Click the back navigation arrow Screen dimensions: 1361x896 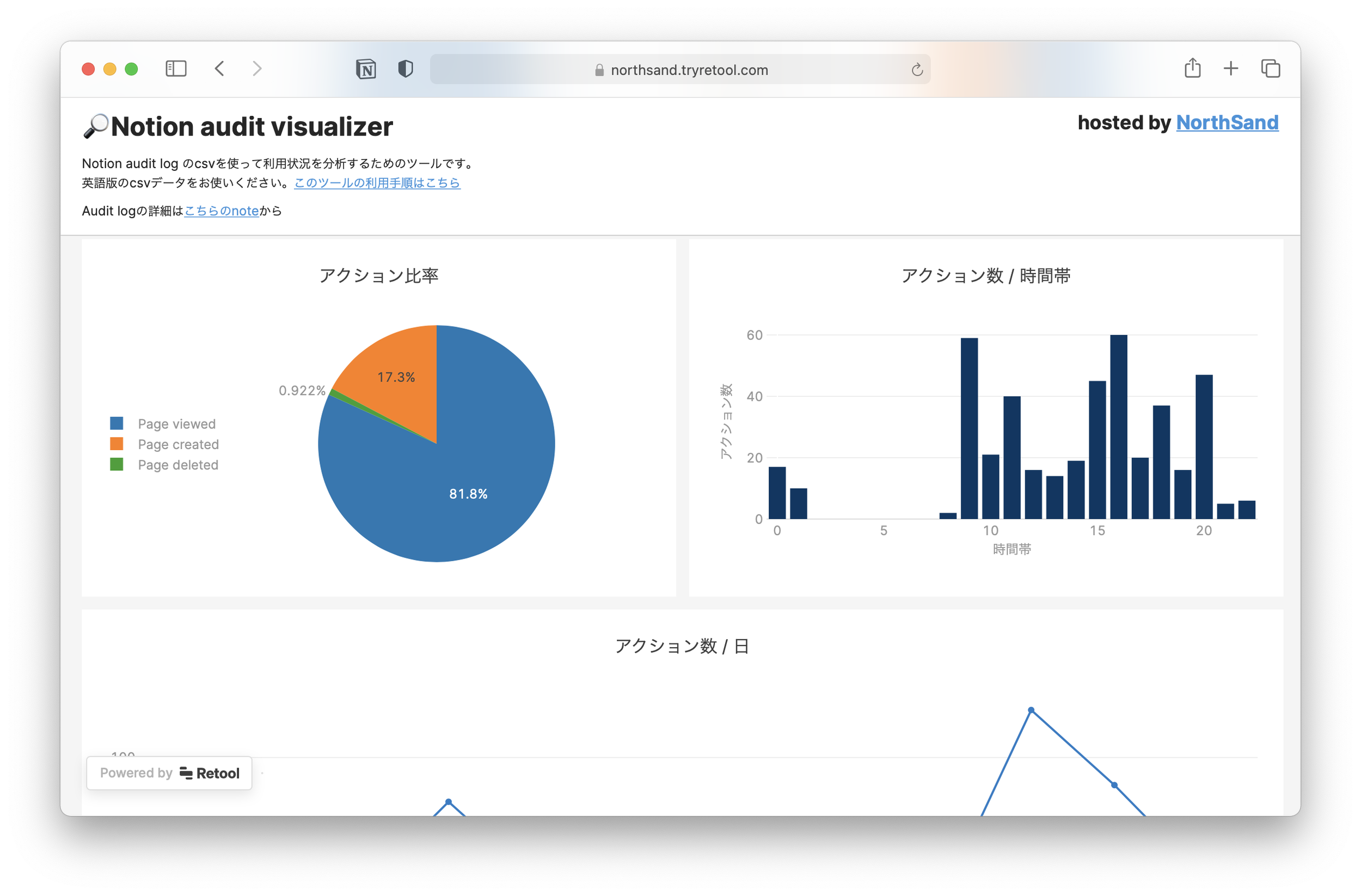coord(219,68)
